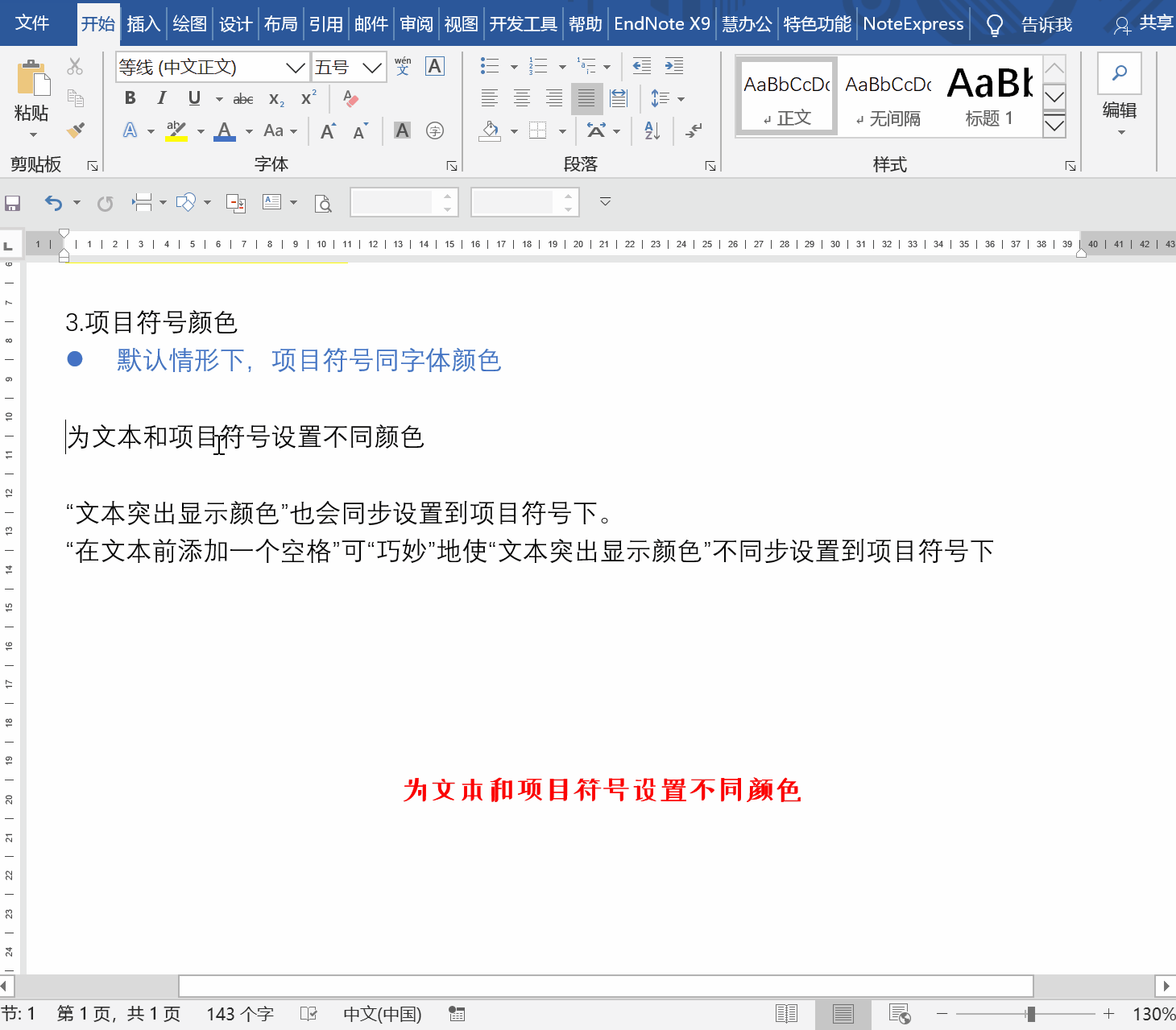
Task: Click the proofing check icon in status bar
Action: (x=308, y=1014)
